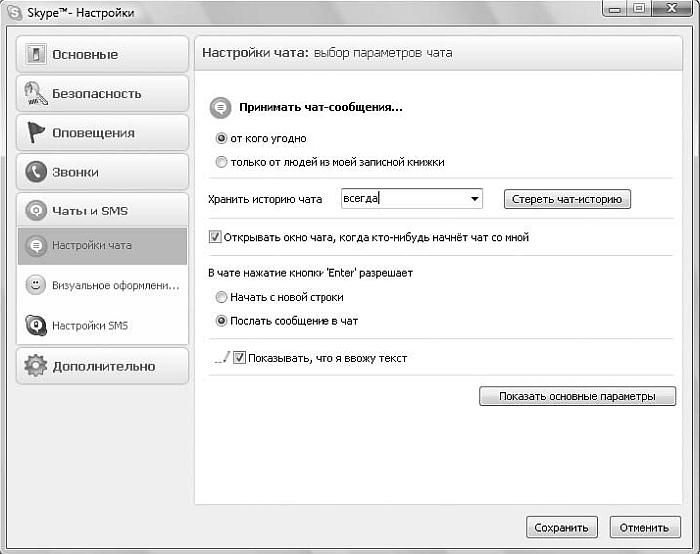
Task: Click the Оповещения flag icon
Action: (x=36, y=132)
